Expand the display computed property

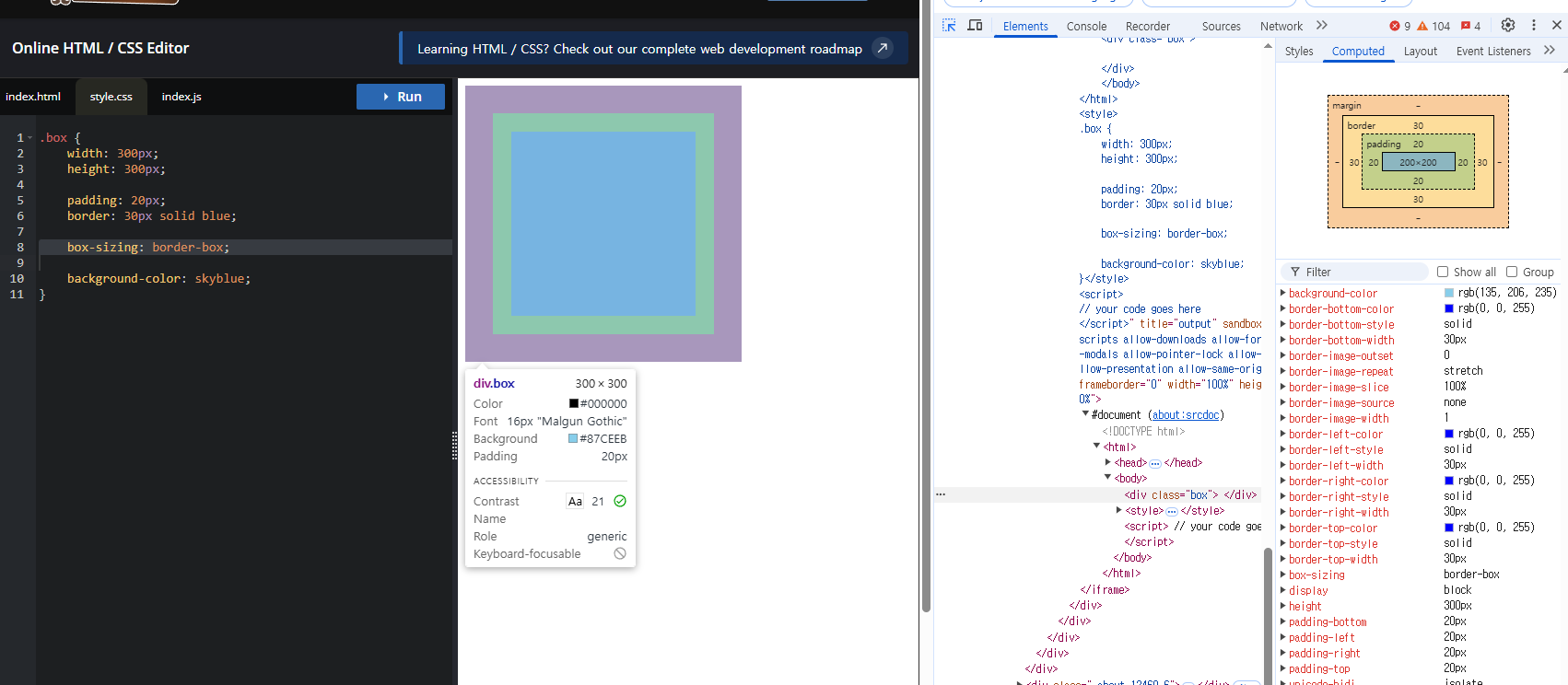click(x=1283, y=590)
